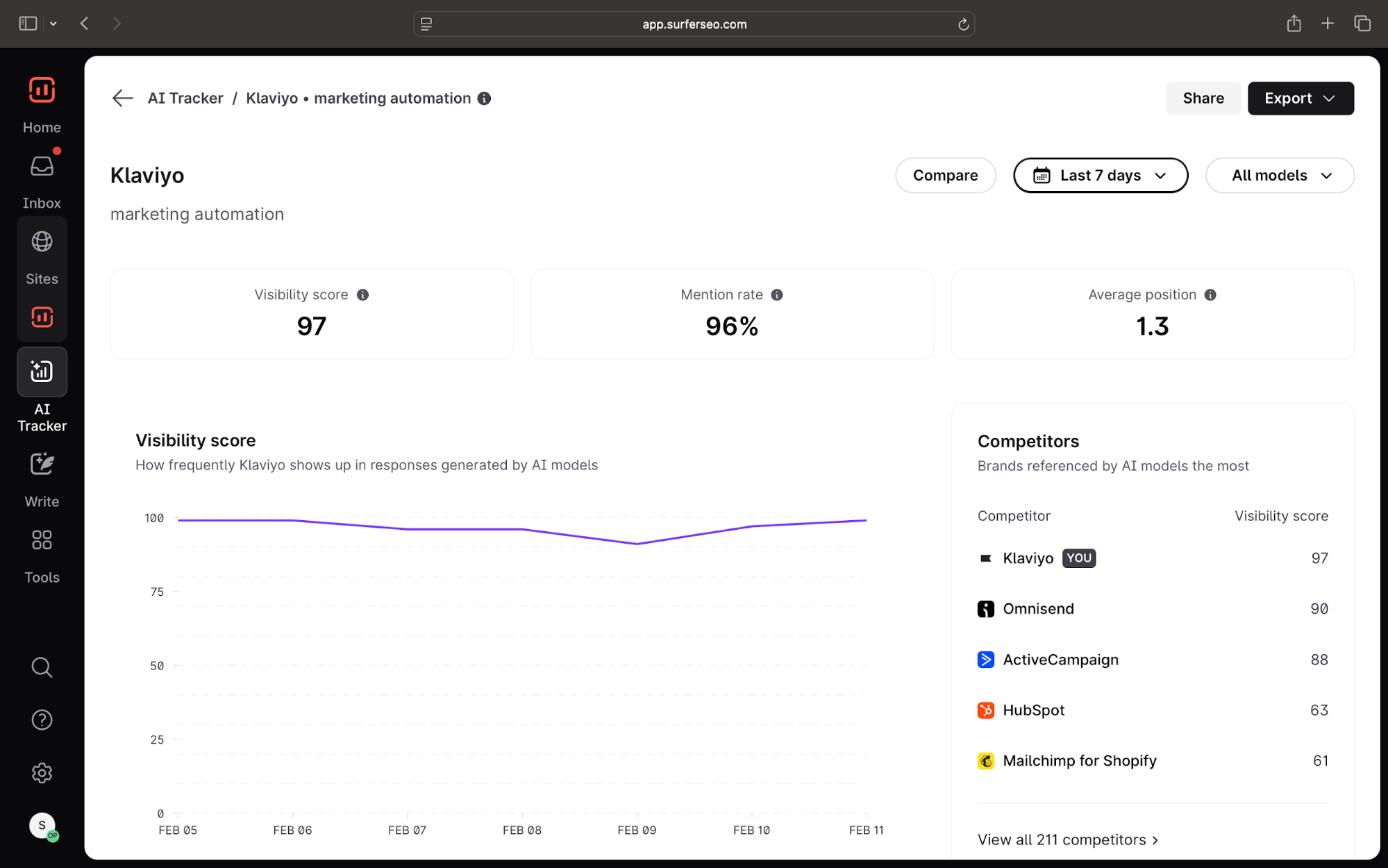Click the Share button
1388x868 pixels.
[x=1203, y=99]
